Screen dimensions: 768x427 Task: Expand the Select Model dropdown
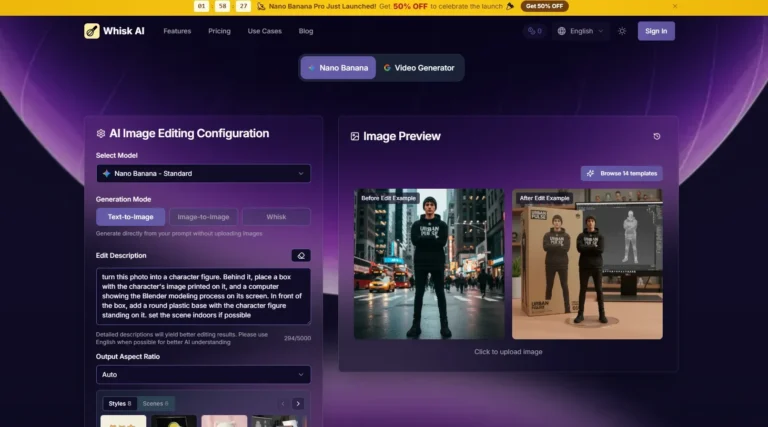coord(203,173)
